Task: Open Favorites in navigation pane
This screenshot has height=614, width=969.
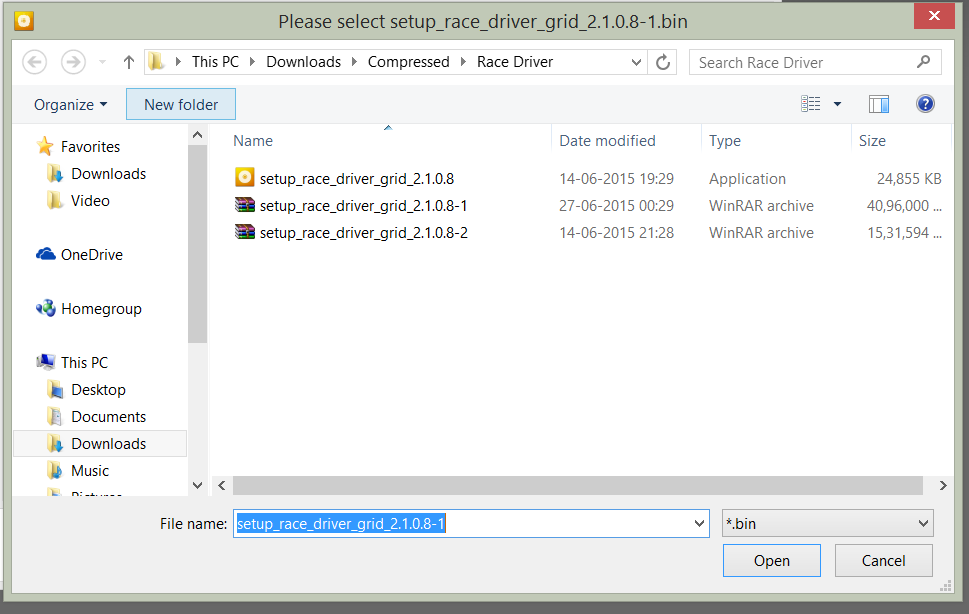Action: tap(90, 146)
